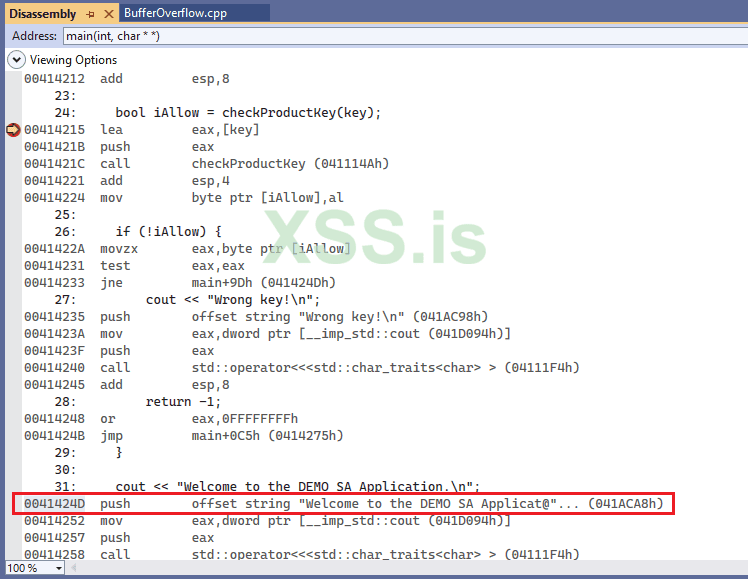The height and width of the screenshot is (579, 748).
Task: Click the current instruction arrow at 00414215
Action: (x=13, y=129)
